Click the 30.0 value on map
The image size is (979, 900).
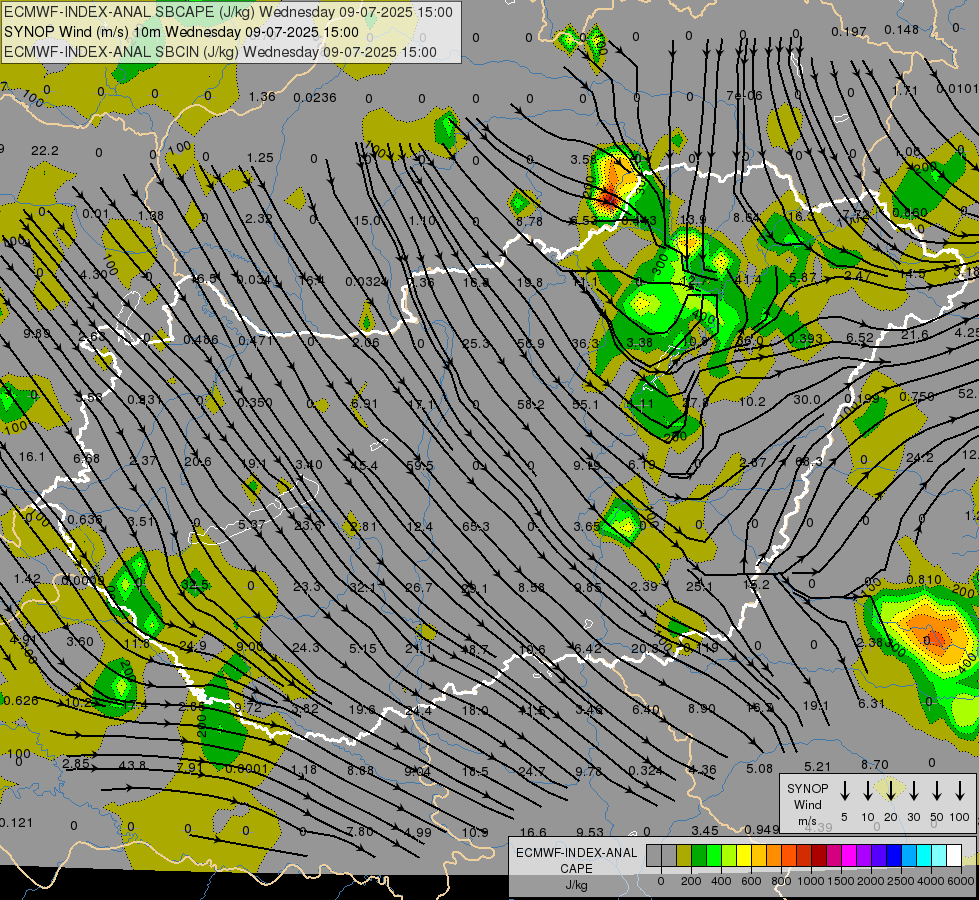click(807, 400)
